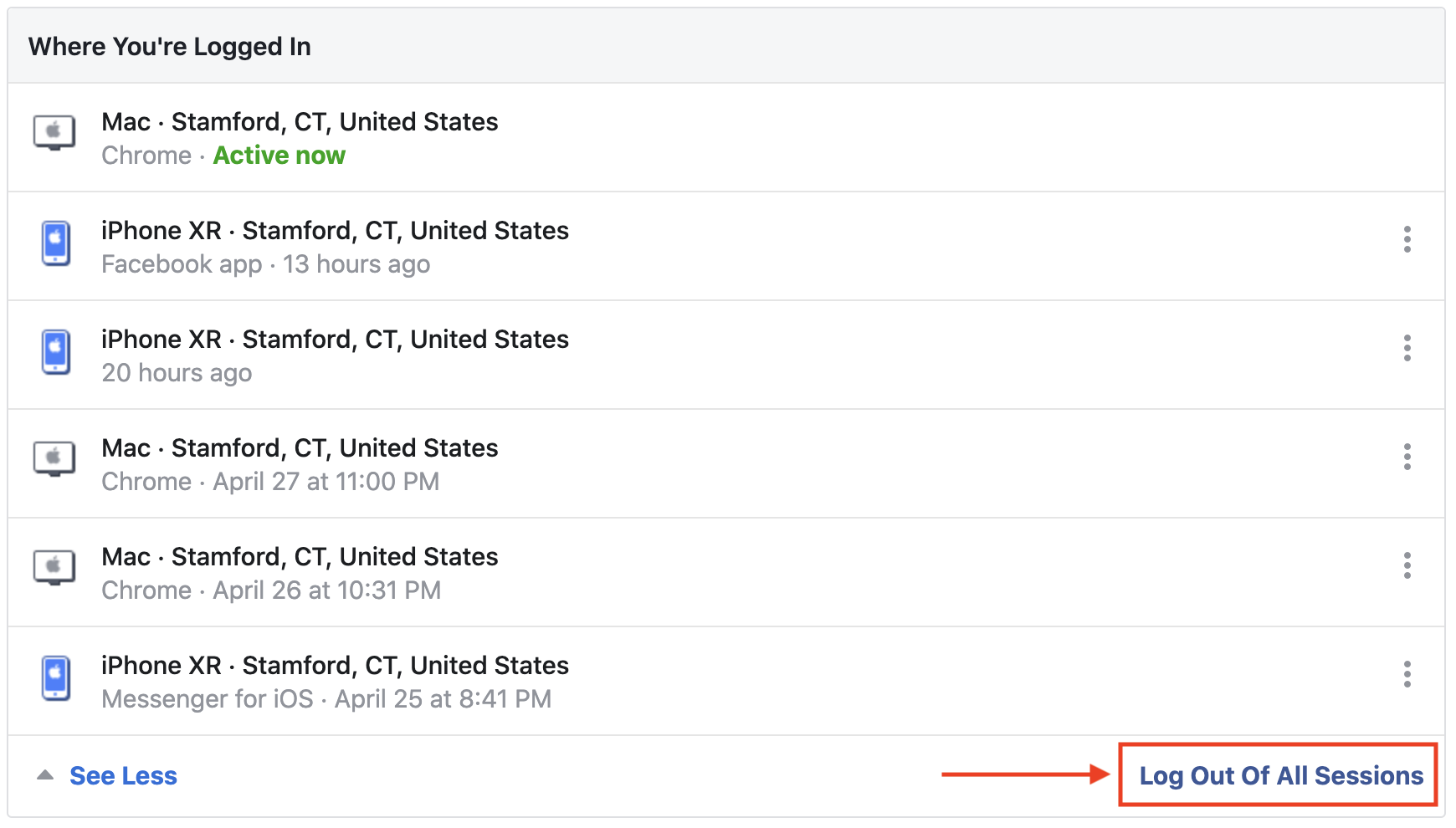Open three-dot menu for April 27 Chrome session

click(x=1407, y=457)
